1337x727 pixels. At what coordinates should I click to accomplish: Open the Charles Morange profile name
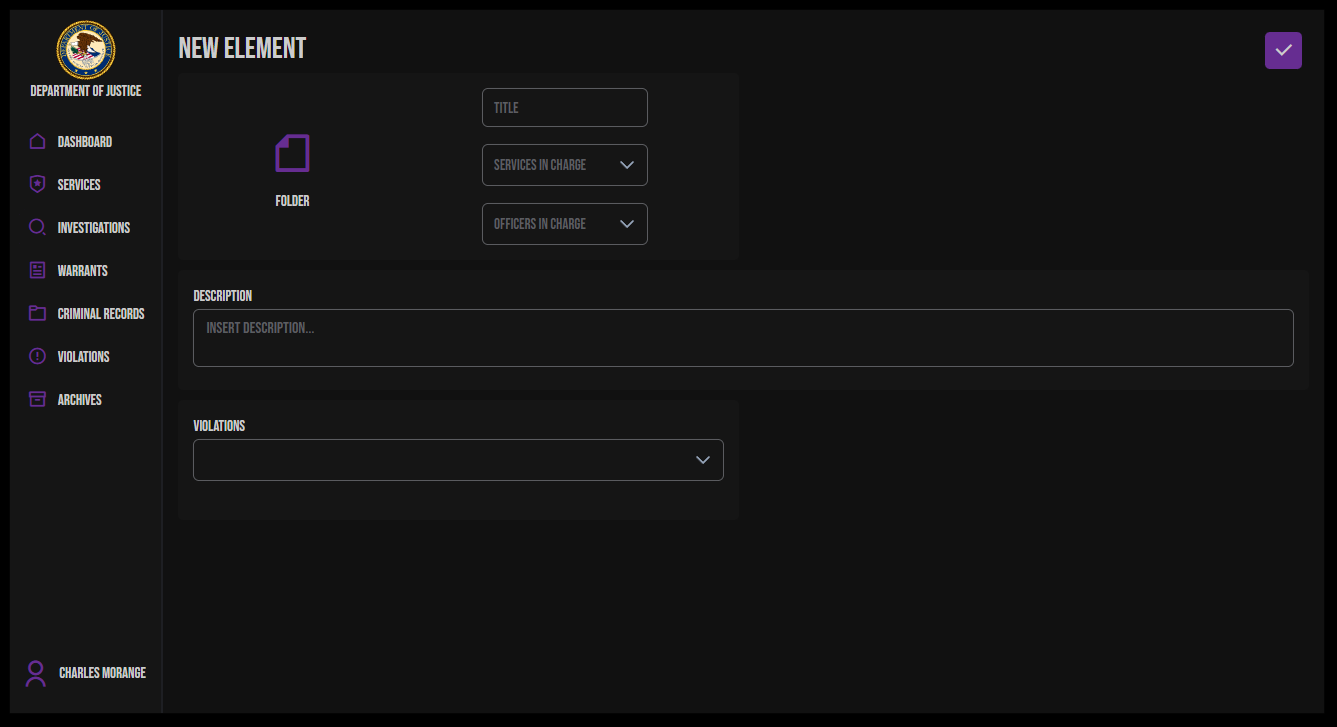pos(102,673)
